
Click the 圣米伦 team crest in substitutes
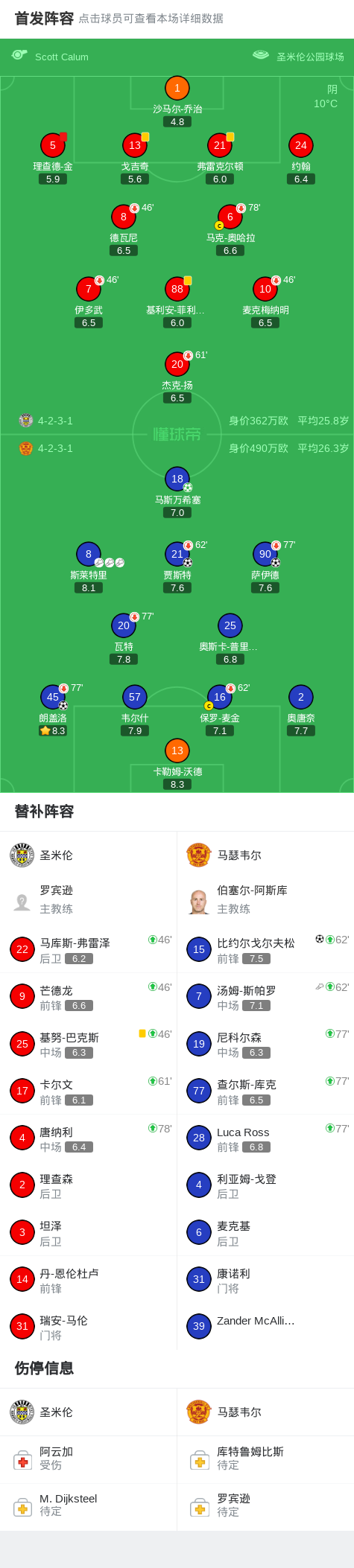tap(22, 855)
